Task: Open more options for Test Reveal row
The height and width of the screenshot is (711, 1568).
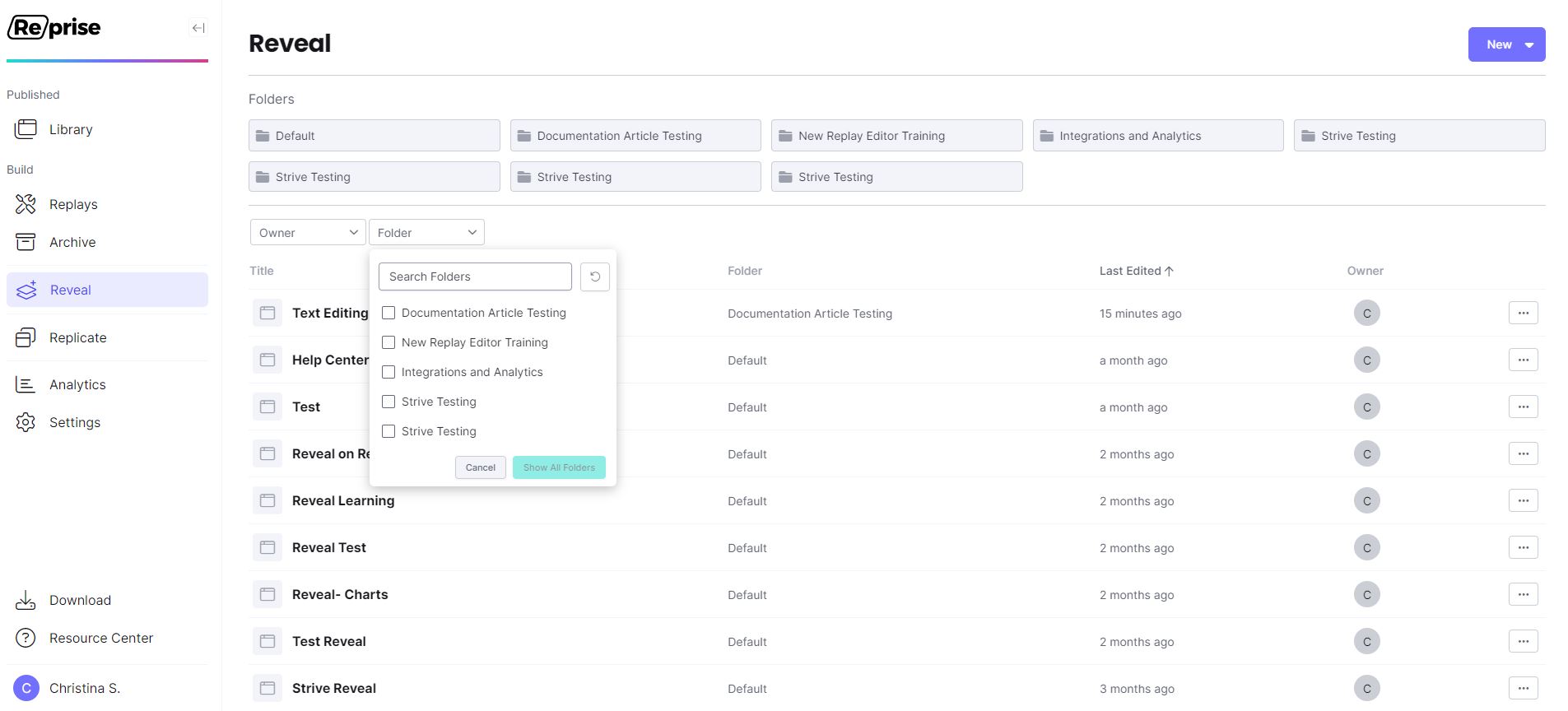Action: click(1524, 641)
